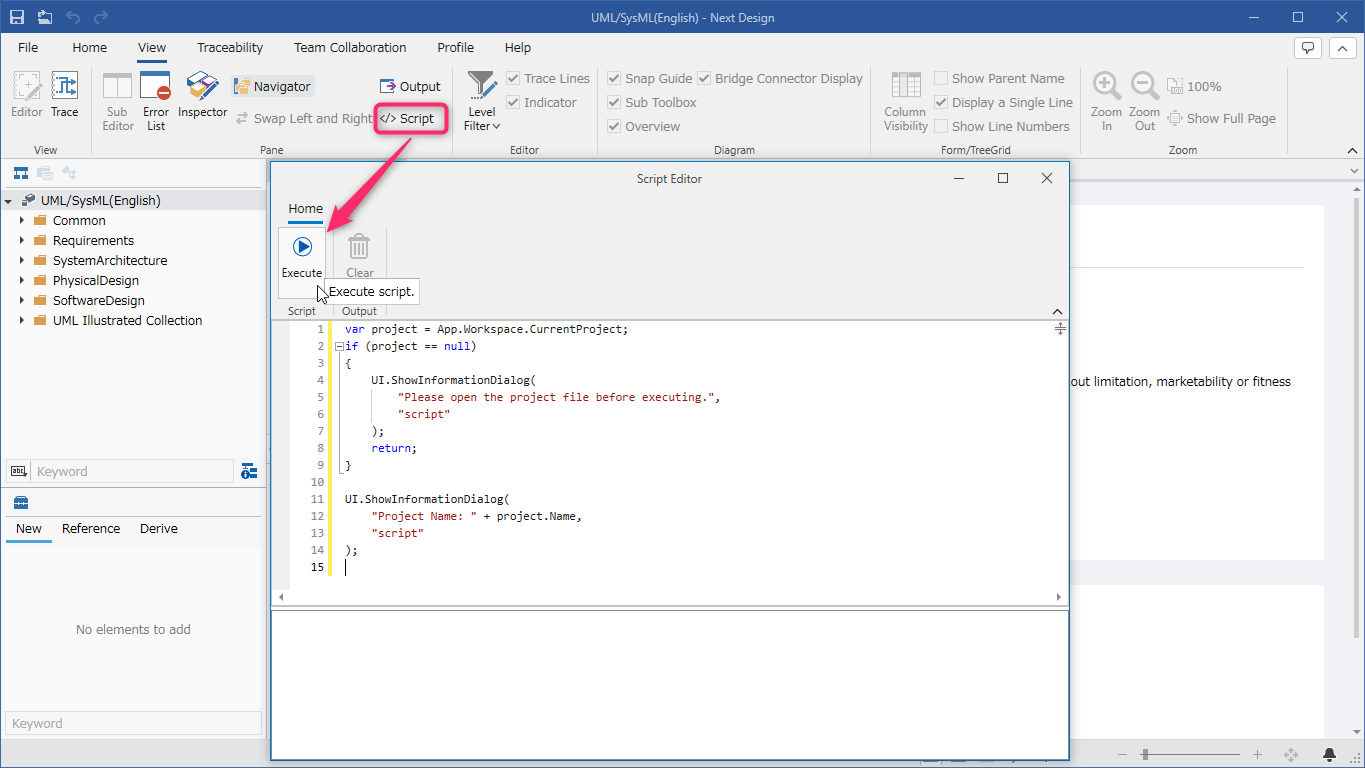Toggle Bridge Connector Display checkbox
This screenshot has height=768, width=1365.
pos(704,78)
